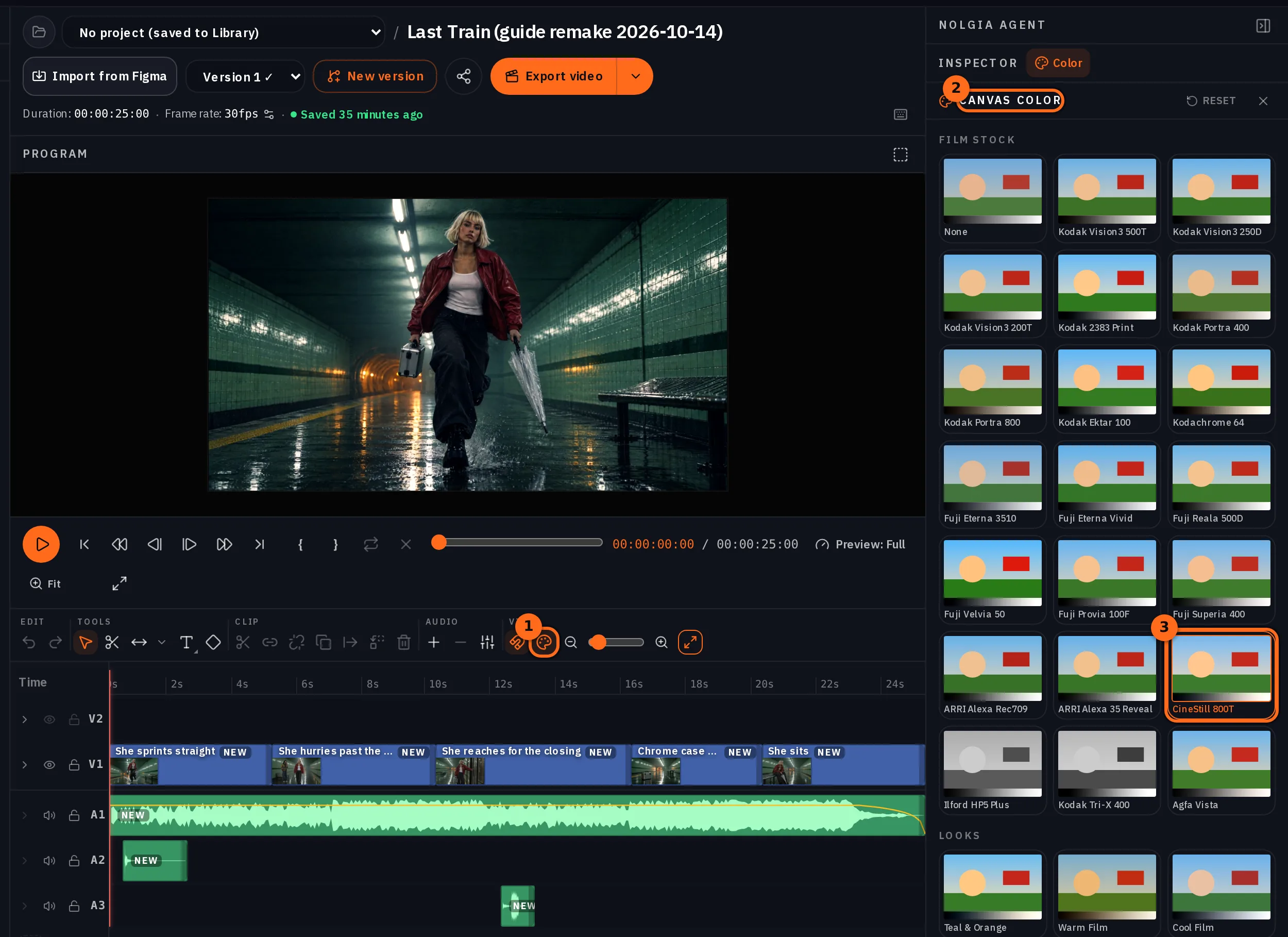Image resolution: width=1288 pixels, height=937 pixels.
Task: Select the Teal & Orange look
Action: 992,894
